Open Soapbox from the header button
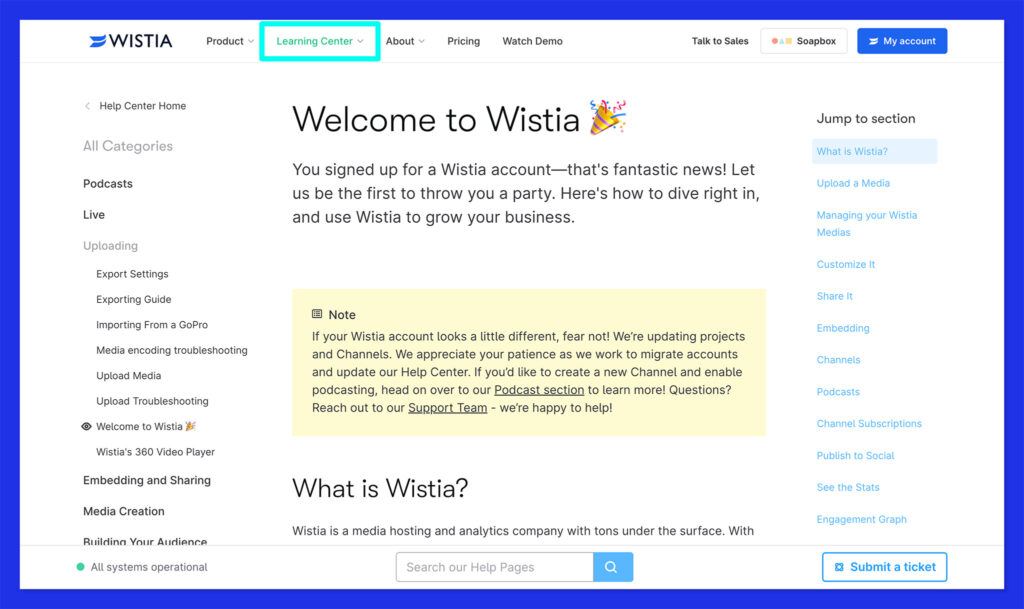The height and width of the screenshot is (609, 1024). point(803,41)
